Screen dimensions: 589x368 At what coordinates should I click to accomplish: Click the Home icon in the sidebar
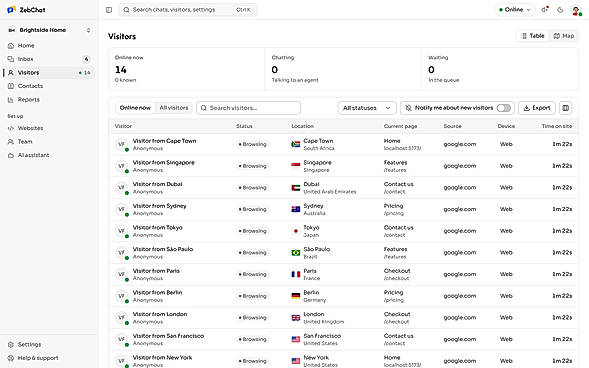click(11, 45)
